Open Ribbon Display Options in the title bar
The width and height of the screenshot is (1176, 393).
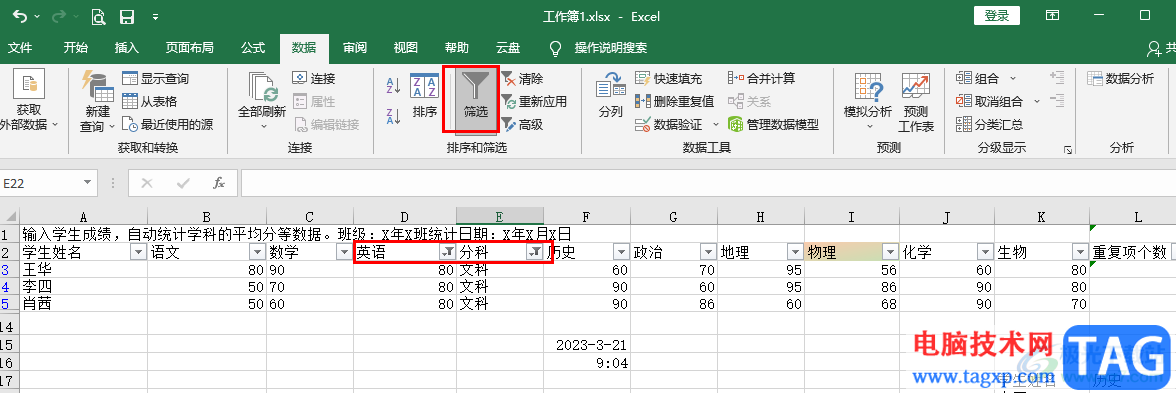1053,15
